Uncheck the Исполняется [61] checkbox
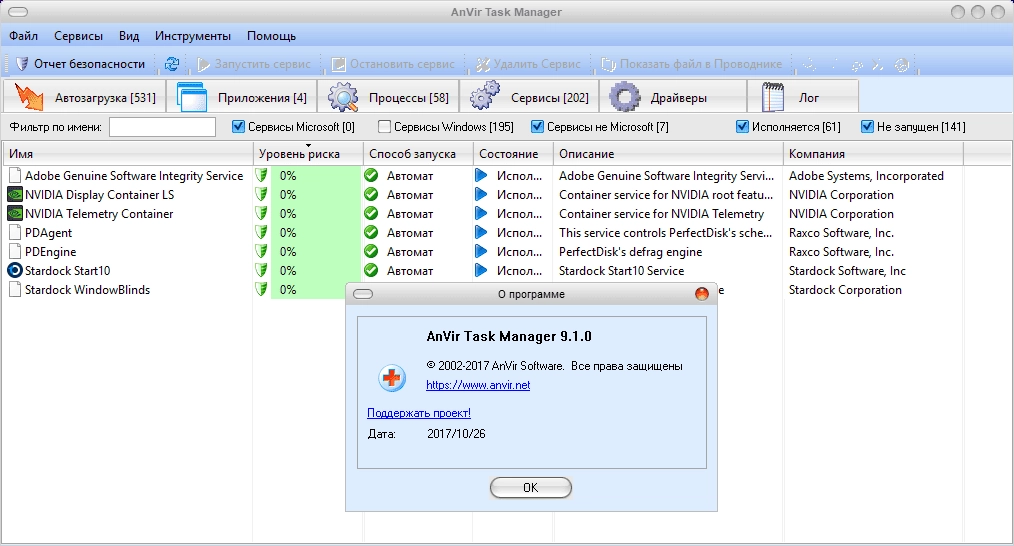The height and width of the screenshot is (546, 1014). pyautogui.click(x=742, y=127)
